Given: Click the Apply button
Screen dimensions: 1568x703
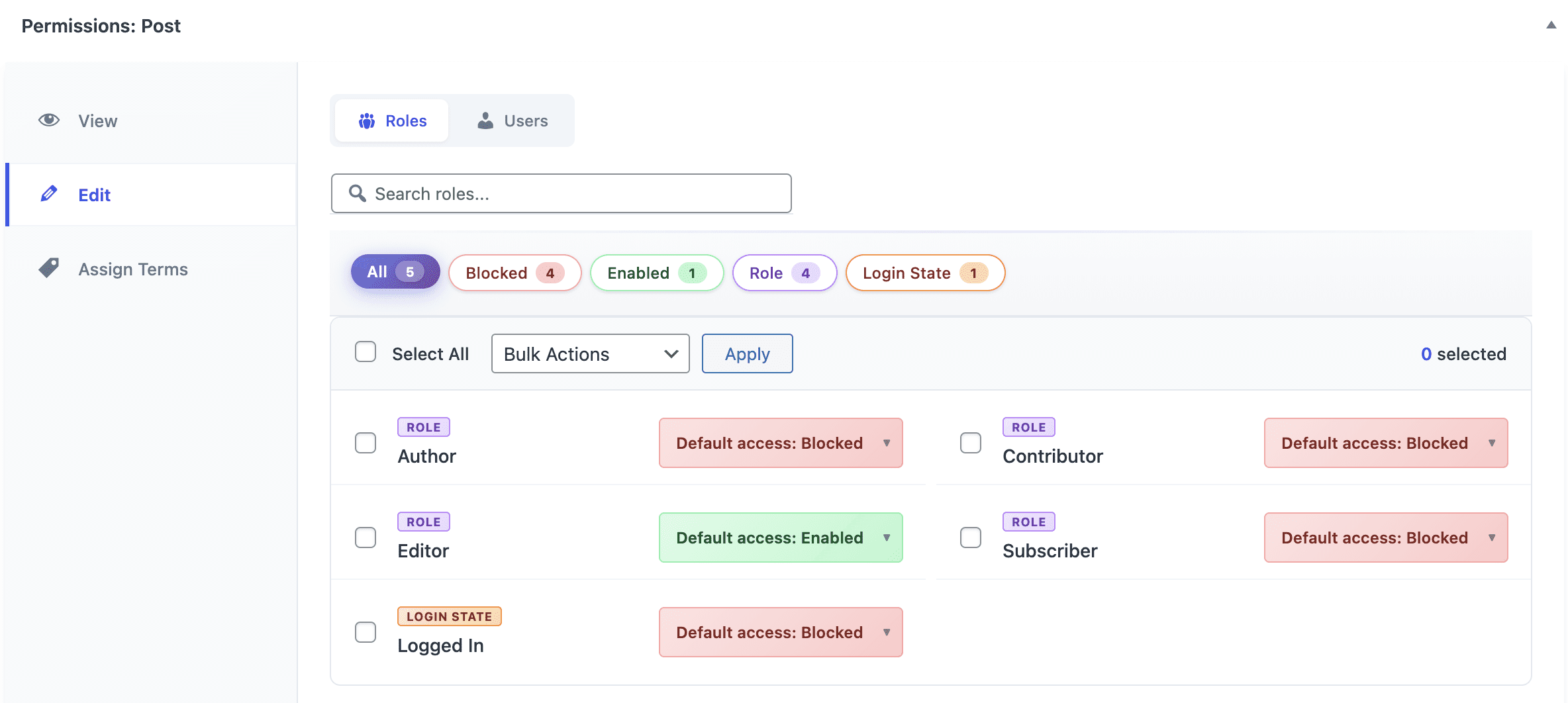Looking at the screenshot, I should 747,353.
